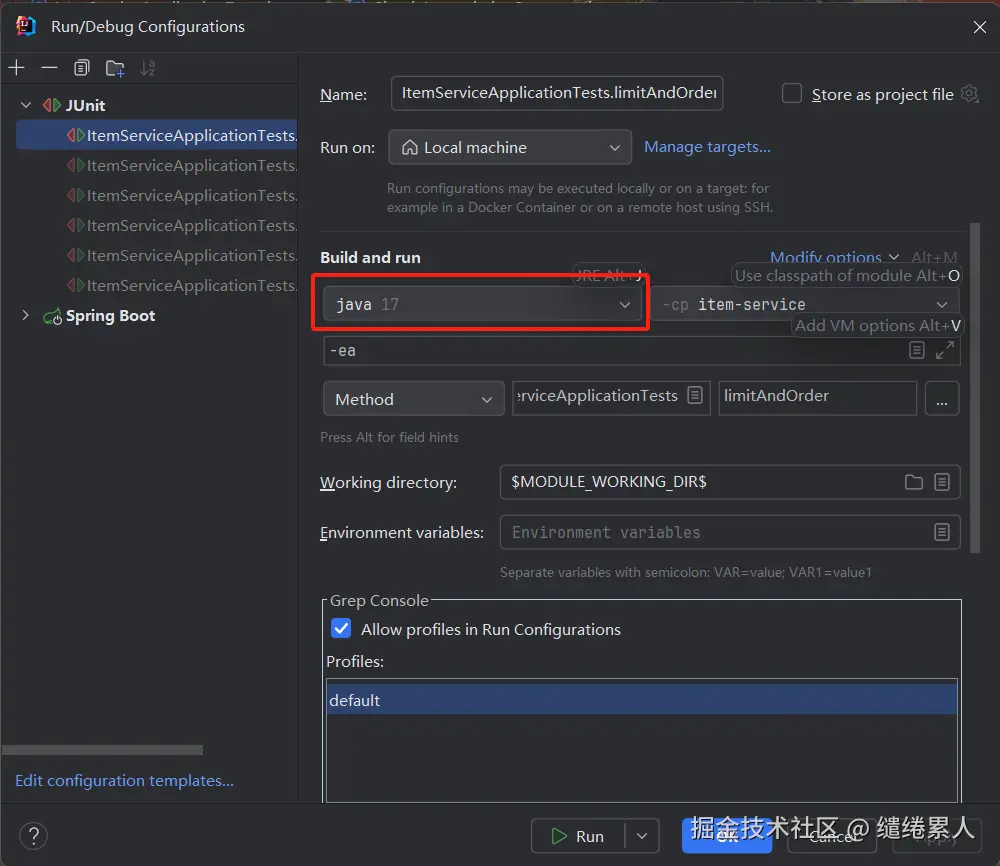Copy the selected configuration
Image resolution: width=1000 pixels, height=866 pixels.
82,68
